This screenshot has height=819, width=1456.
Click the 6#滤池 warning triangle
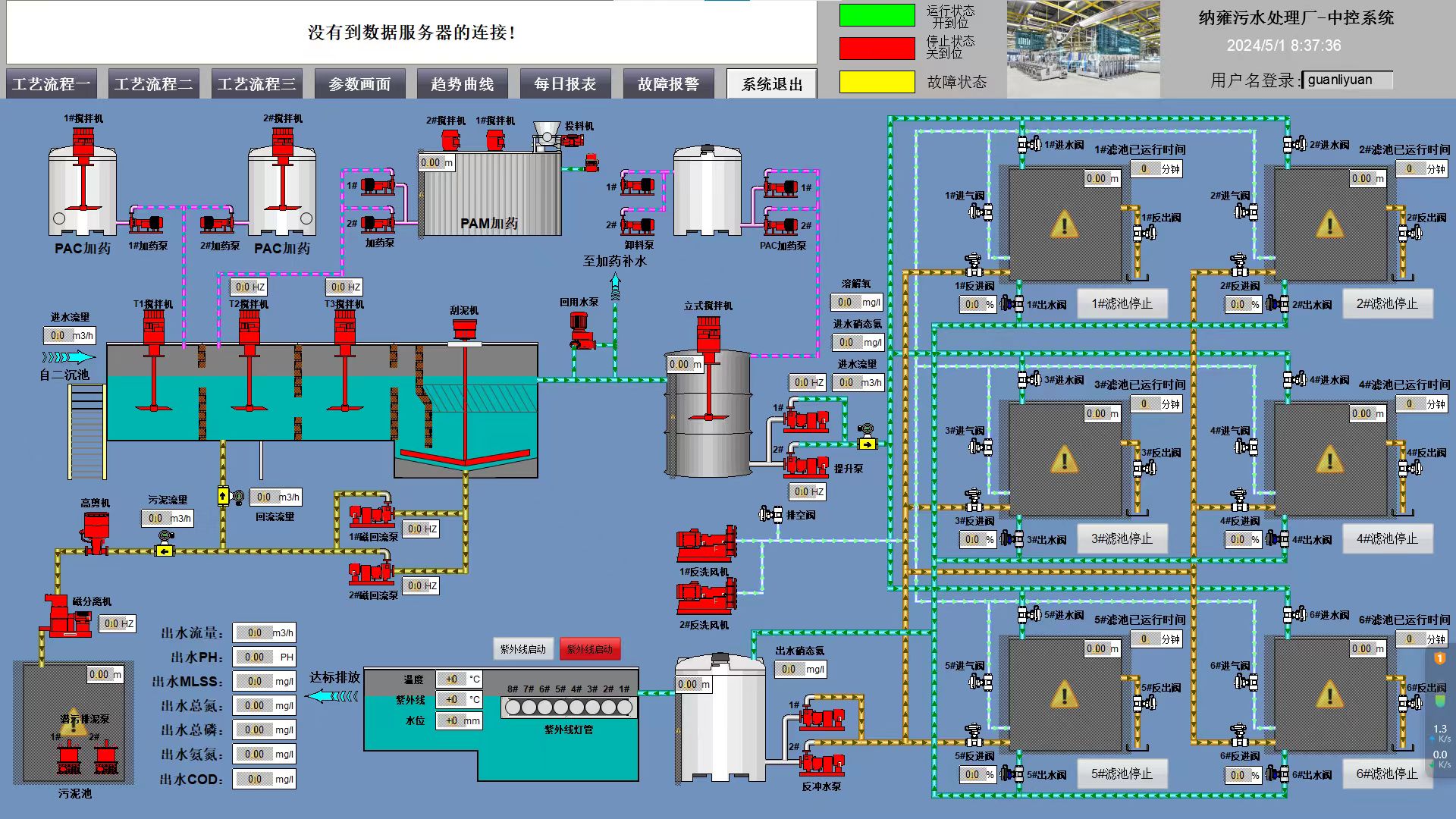[1329, 695]
